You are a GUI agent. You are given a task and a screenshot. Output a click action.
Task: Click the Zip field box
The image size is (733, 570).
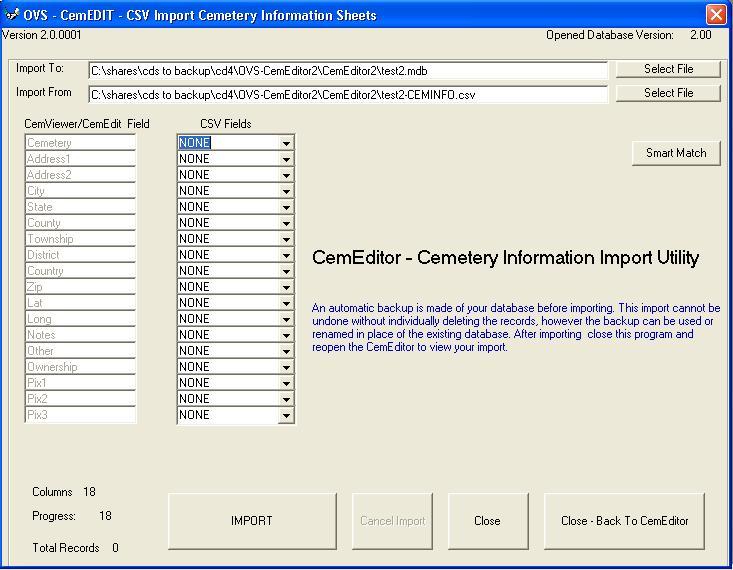pos(80,287)
